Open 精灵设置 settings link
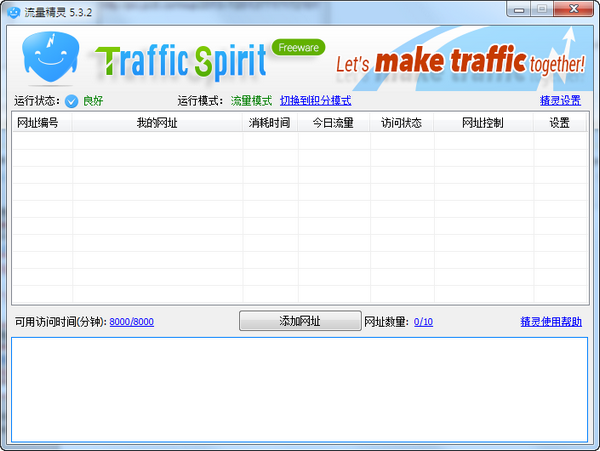Screen dimensions: 600x451 click(560, 101)
